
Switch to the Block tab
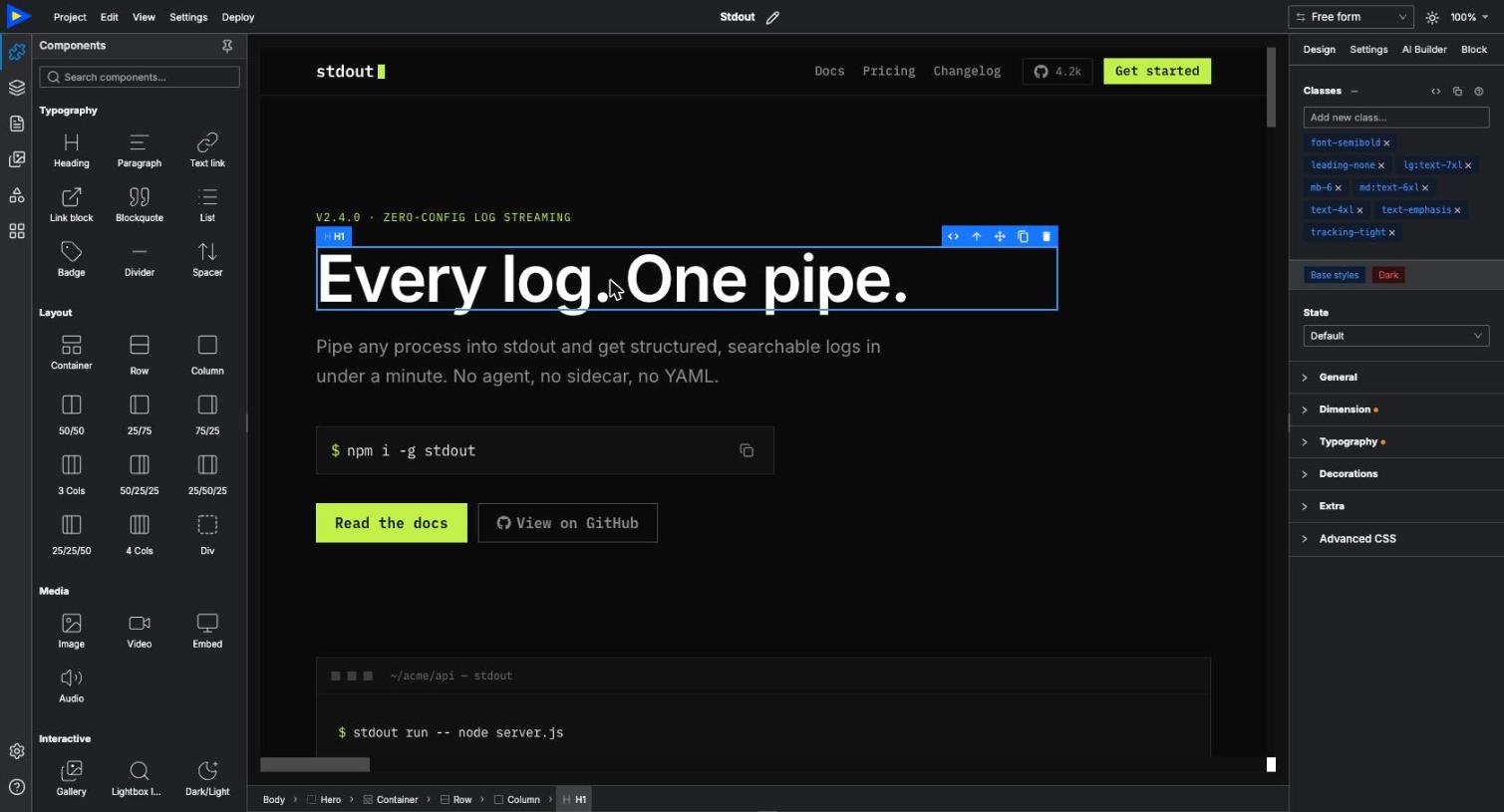pos(1474,50)
